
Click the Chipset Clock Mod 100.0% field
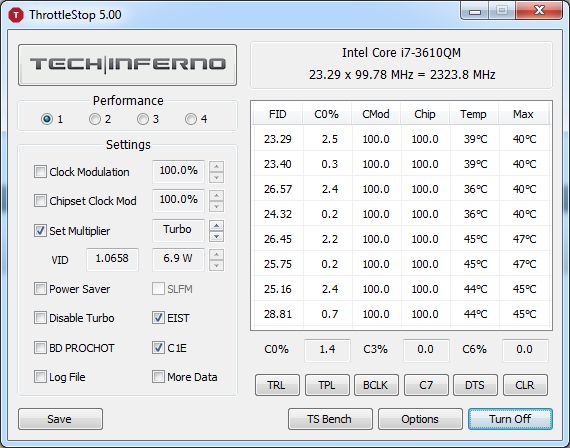[x=178, y=200]
